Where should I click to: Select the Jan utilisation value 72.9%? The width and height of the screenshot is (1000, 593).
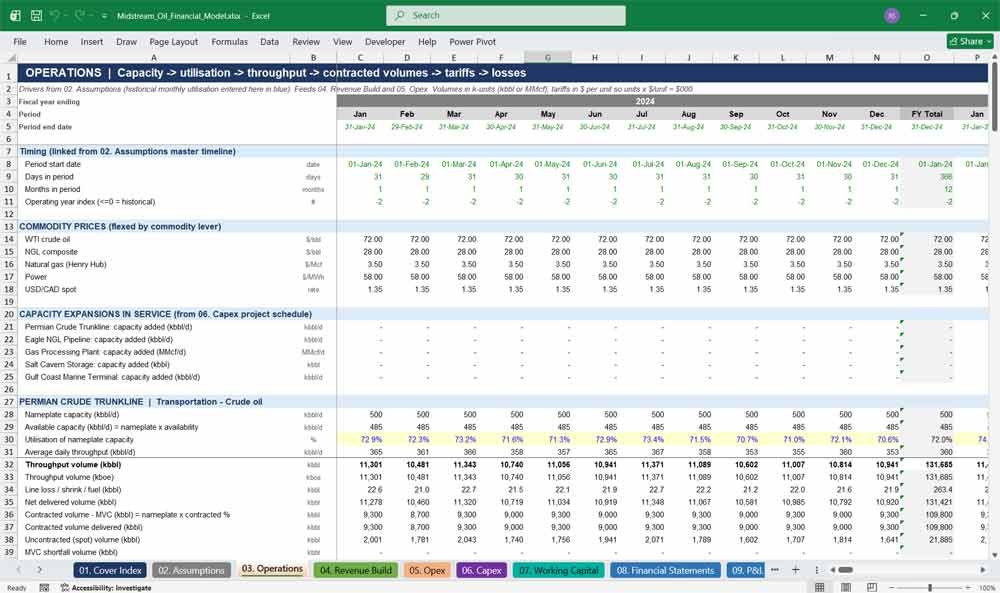point(360,439)
